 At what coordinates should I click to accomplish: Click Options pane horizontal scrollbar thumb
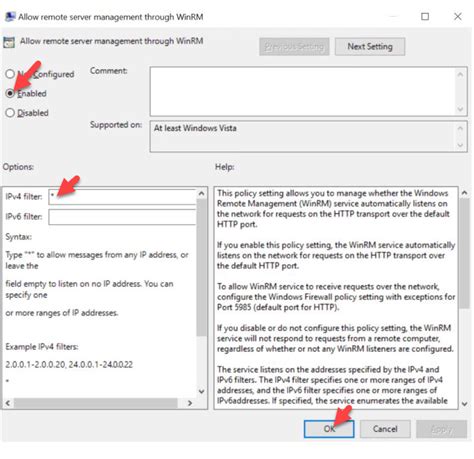click(x=95, y=403)
